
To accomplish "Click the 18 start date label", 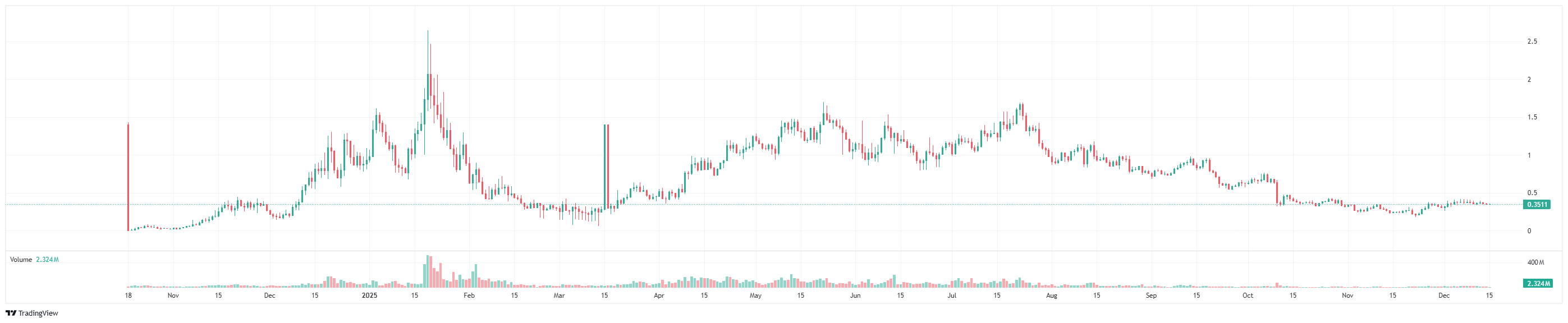I will (129, 296).
